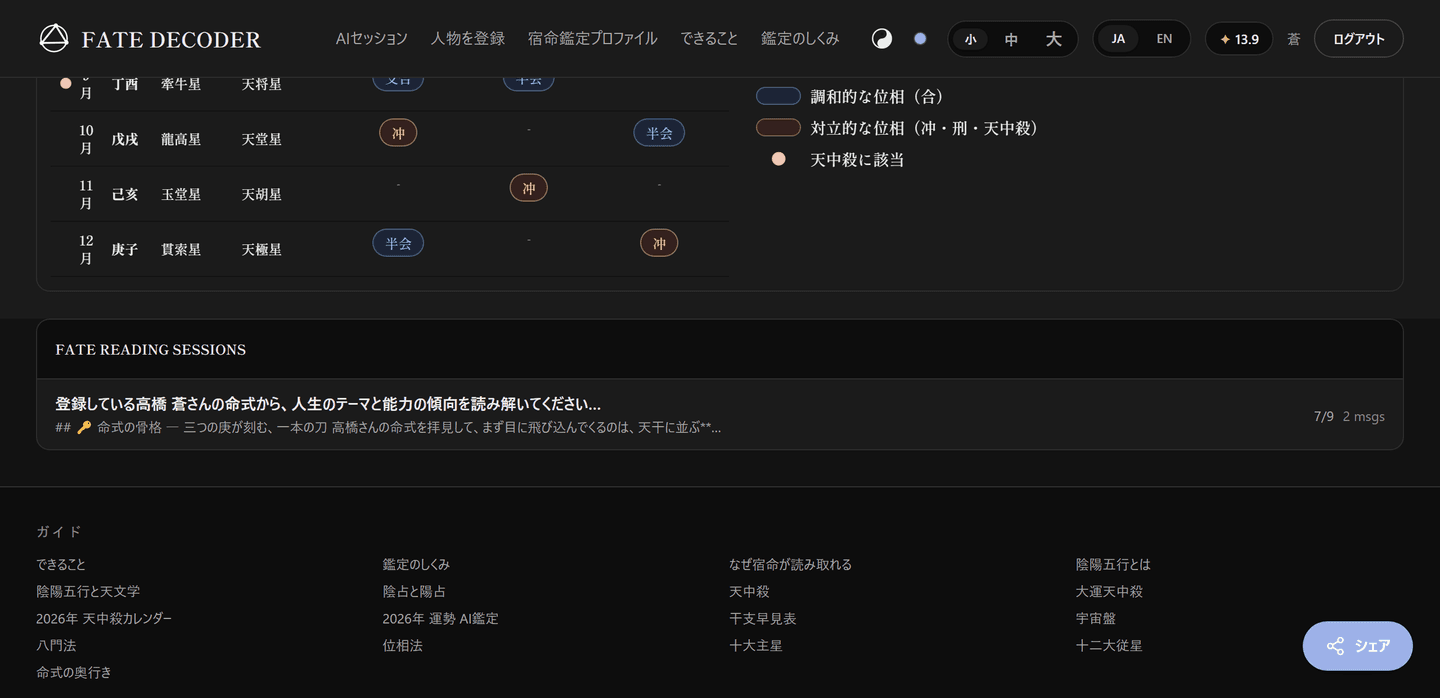Viewport: 1440px width, 698px height.
Task: Click the 己亥 cell
Action: (x=125, y=194)
